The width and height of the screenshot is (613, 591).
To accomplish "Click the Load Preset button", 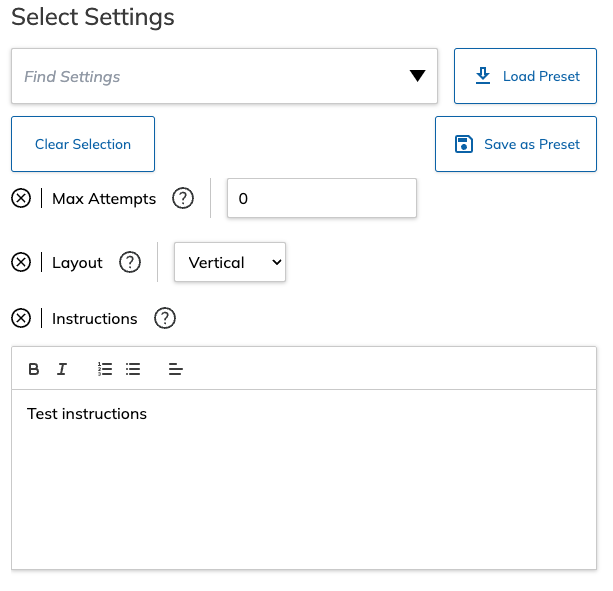I will (x=525, y=76).
